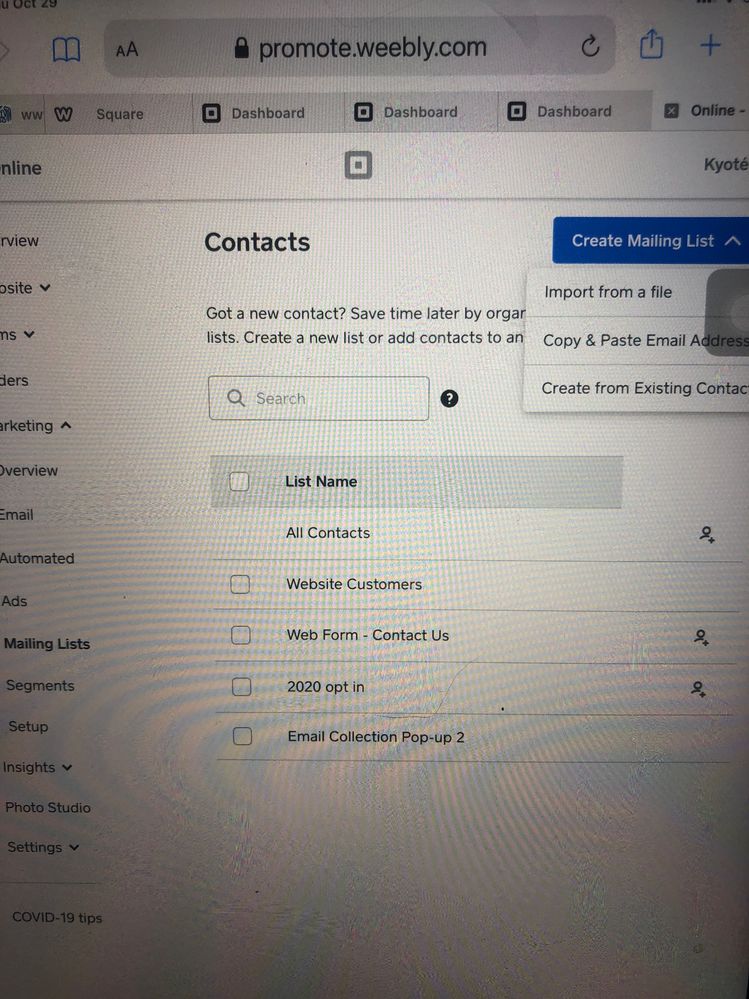Tick the Email Collection Pop-up 2 checkbox

click(242, 737)
